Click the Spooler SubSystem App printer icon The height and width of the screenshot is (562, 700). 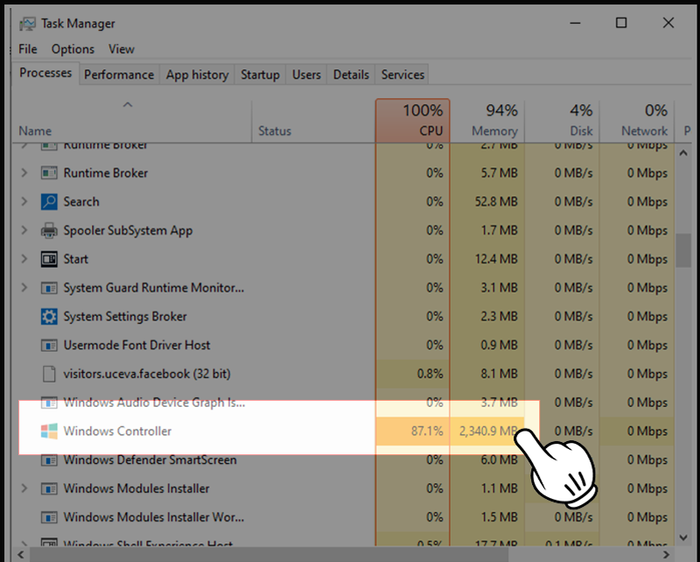(49, 230)
